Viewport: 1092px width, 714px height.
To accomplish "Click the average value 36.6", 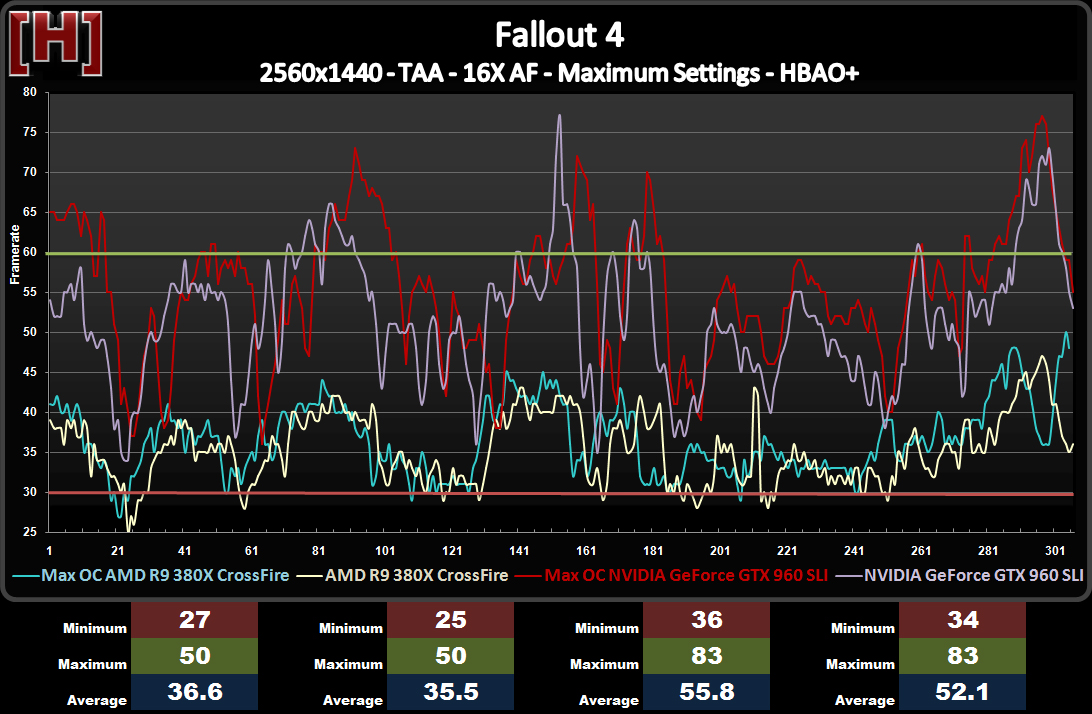I will 194,692.
